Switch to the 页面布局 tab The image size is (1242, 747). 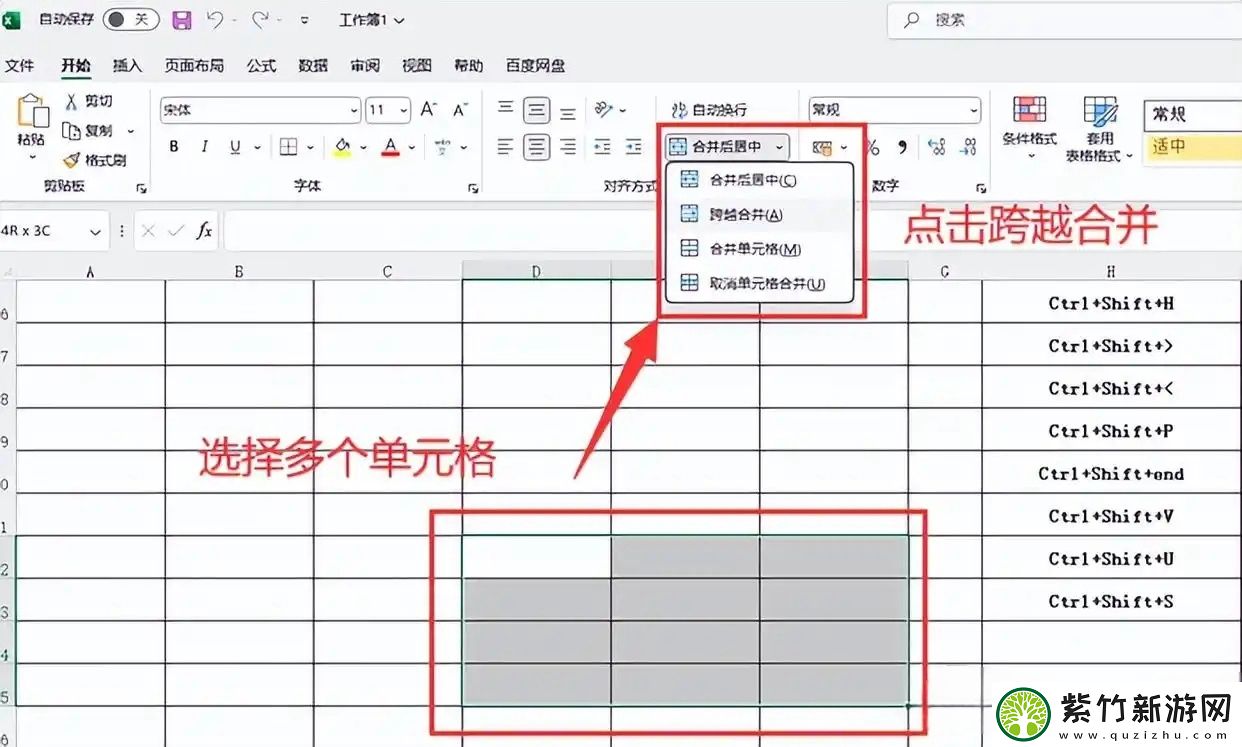tap(194, 66)
